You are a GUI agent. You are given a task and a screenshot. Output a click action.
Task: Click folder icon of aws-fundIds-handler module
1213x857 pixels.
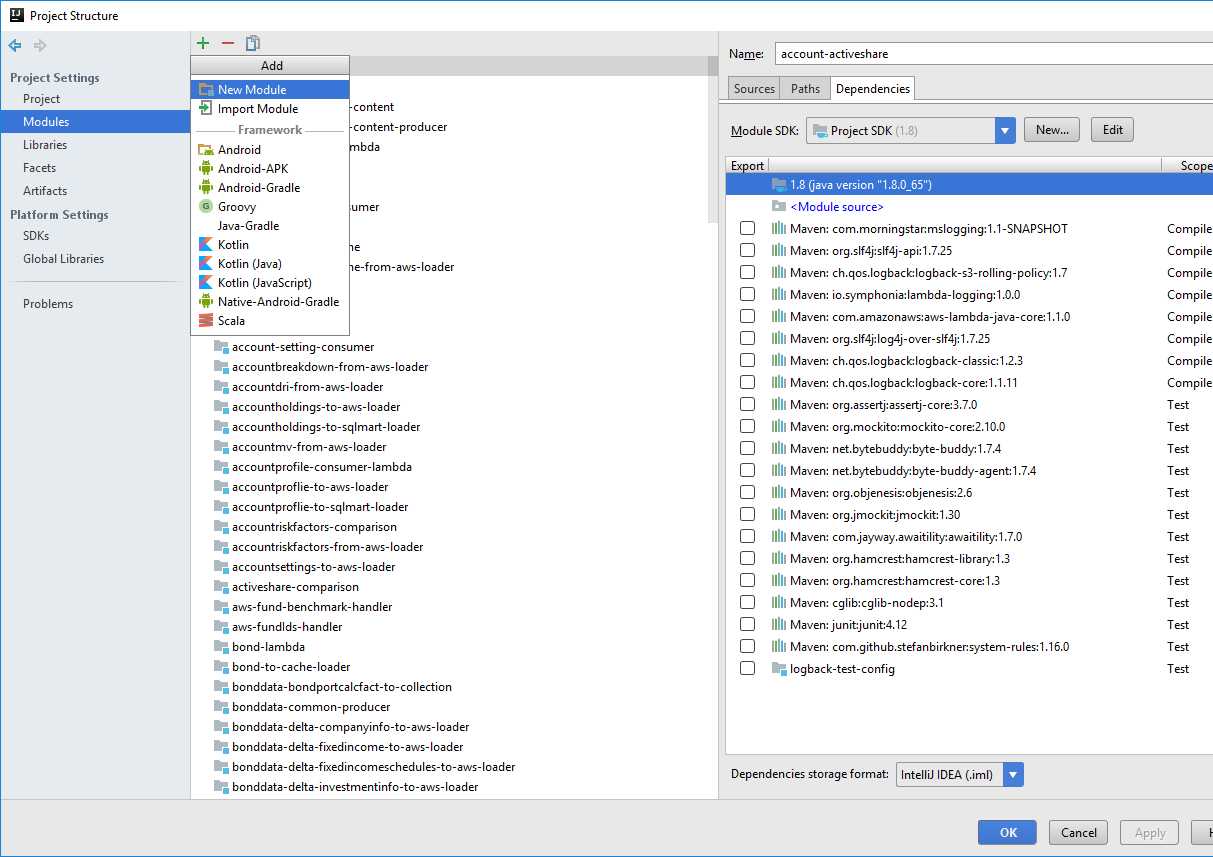221,627
